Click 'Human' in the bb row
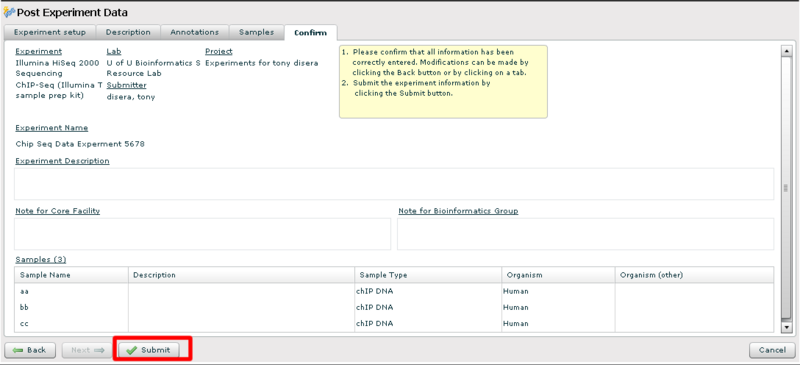The height and width of the screenshot is (365, 800). 516,307
